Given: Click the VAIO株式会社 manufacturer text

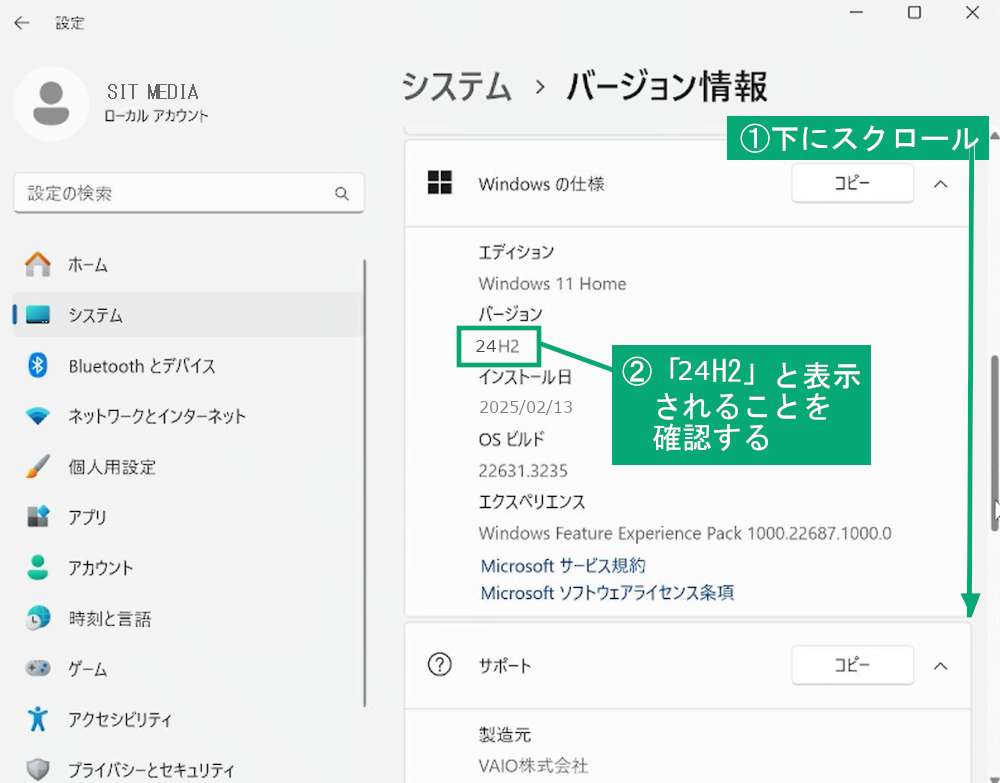Looking at the screenshot, I should click(x=533, y=765).
